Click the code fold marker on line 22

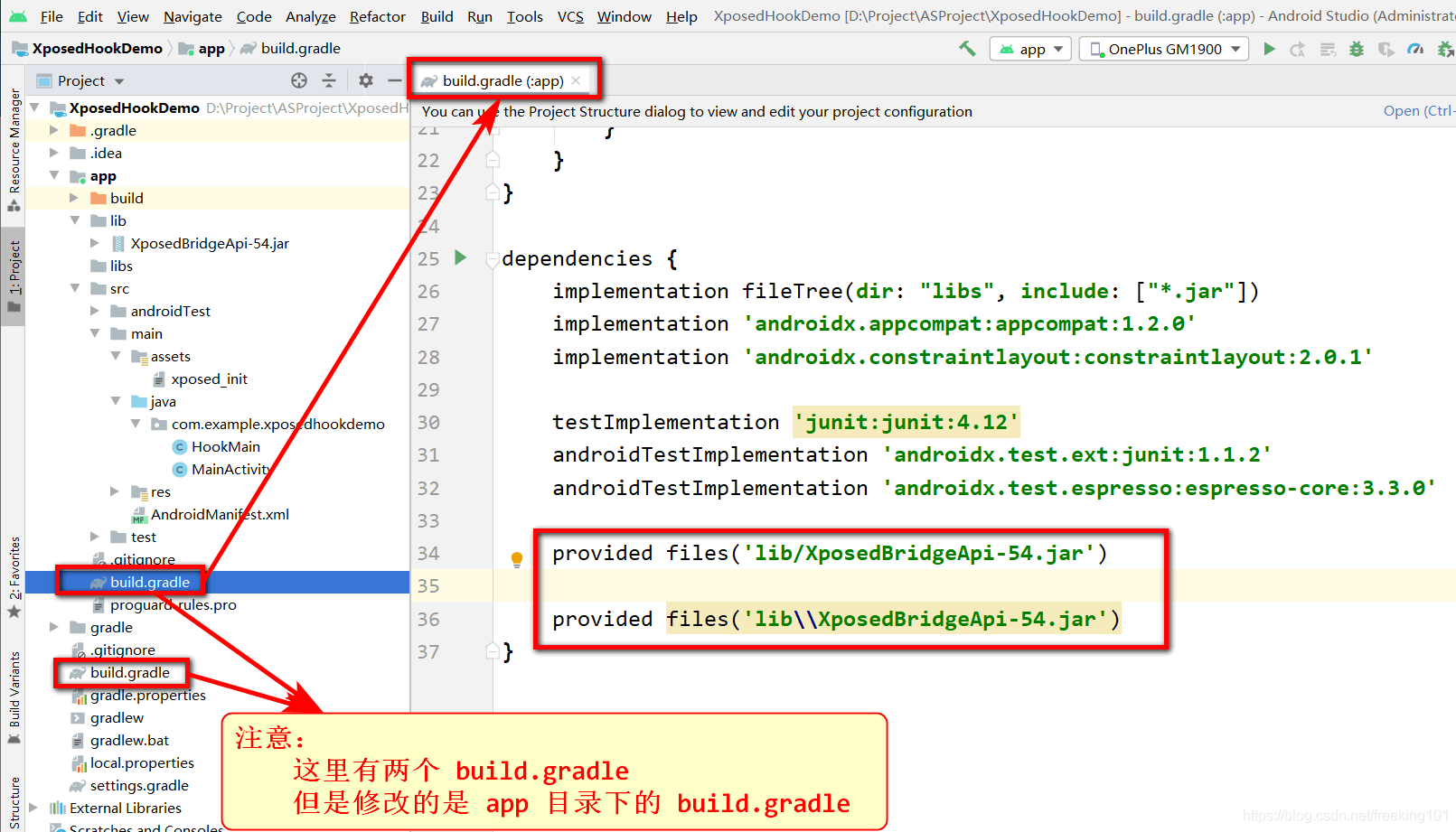[x=493, y=160]
